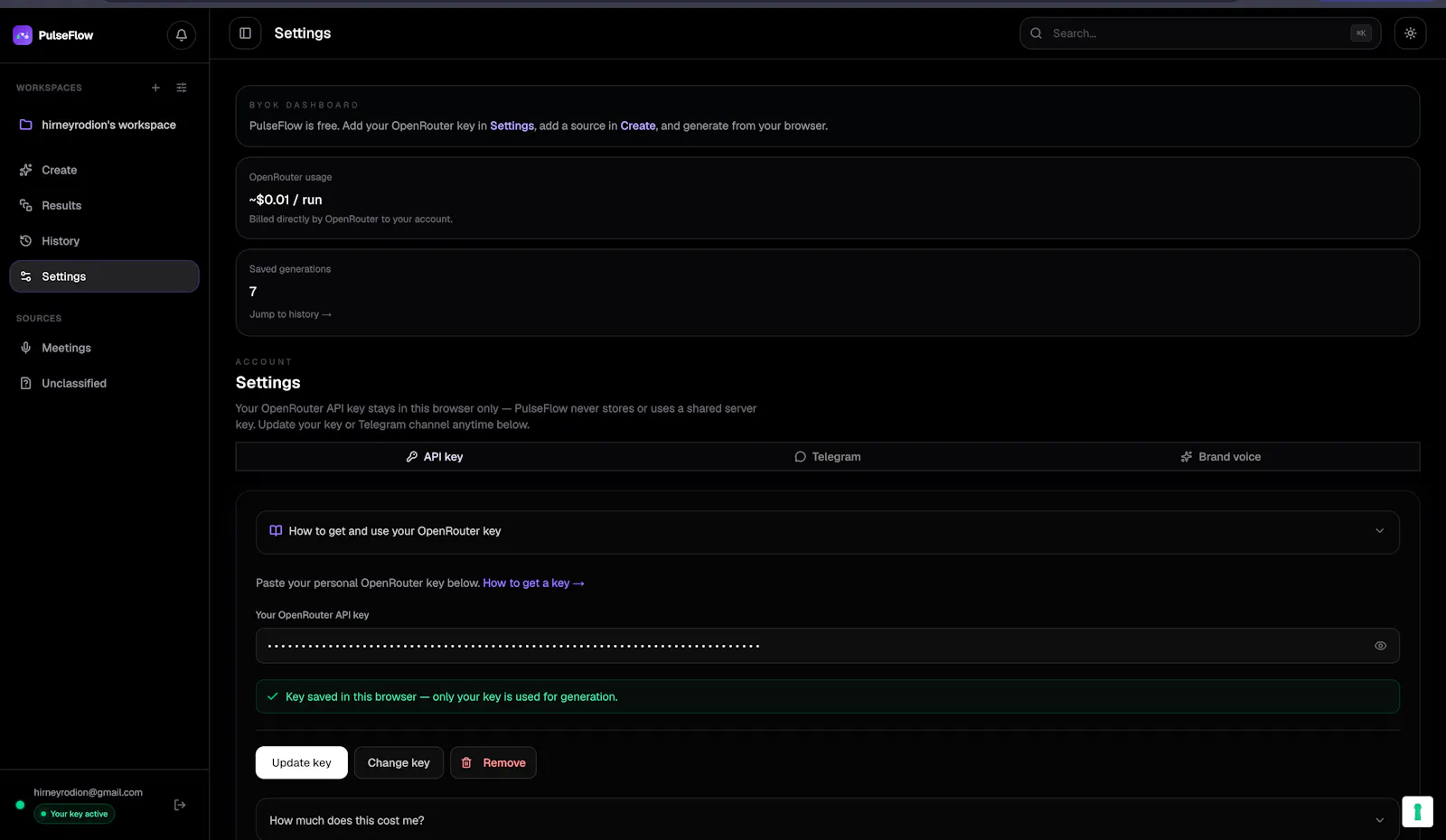Click the OpenRouter API key input field
1446x840 pixels.
[x=828, y=646]
